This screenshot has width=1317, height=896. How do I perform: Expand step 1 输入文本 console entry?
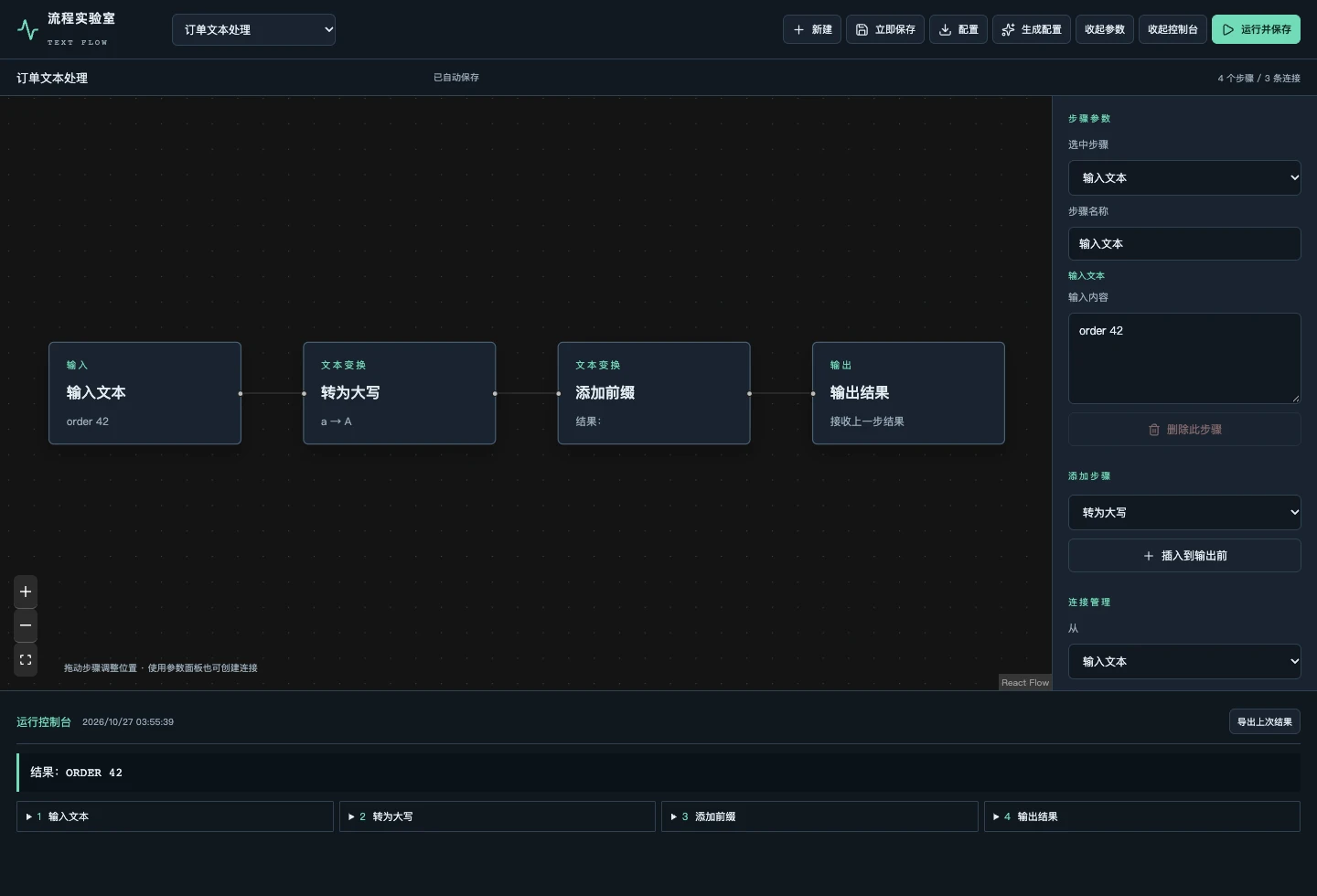click(x=175, y=816)
